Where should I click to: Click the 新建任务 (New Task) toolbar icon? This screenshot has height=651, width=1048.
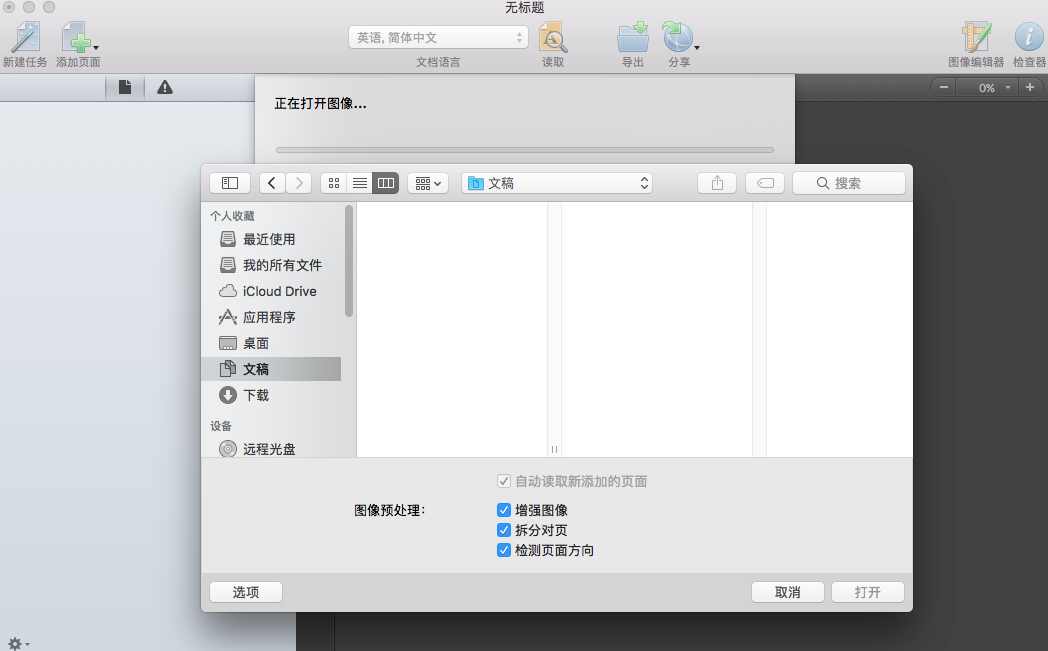(25, 39)
